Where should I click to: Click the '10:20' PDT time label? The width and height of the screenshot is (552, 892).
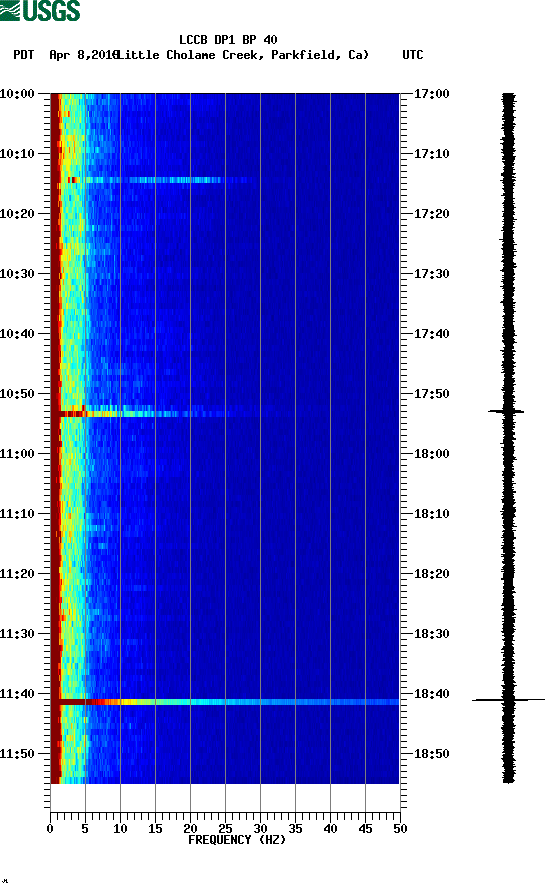(x=17, y=213)
